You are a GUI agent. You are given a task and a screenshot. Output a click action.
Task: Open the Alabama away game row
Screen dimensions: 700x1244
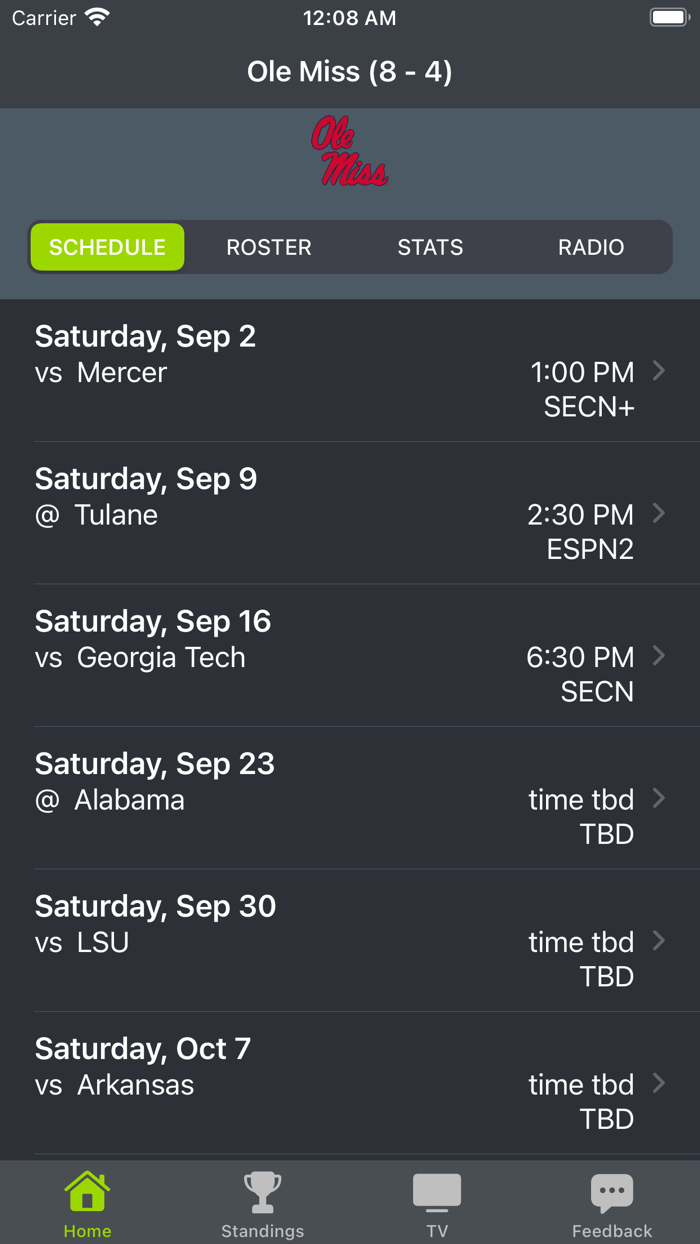350,799
